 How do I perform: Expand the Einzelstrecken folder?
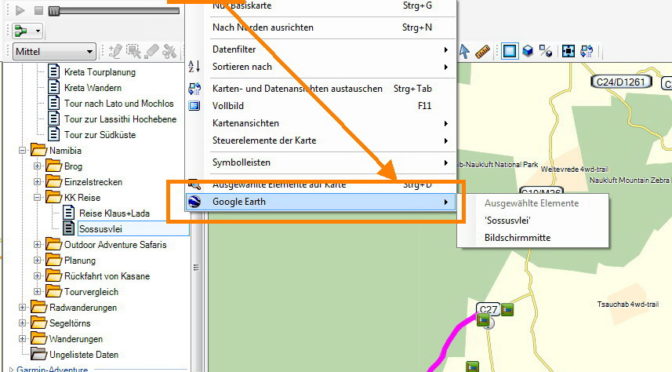pyautogui.click(x=37, y=182)
